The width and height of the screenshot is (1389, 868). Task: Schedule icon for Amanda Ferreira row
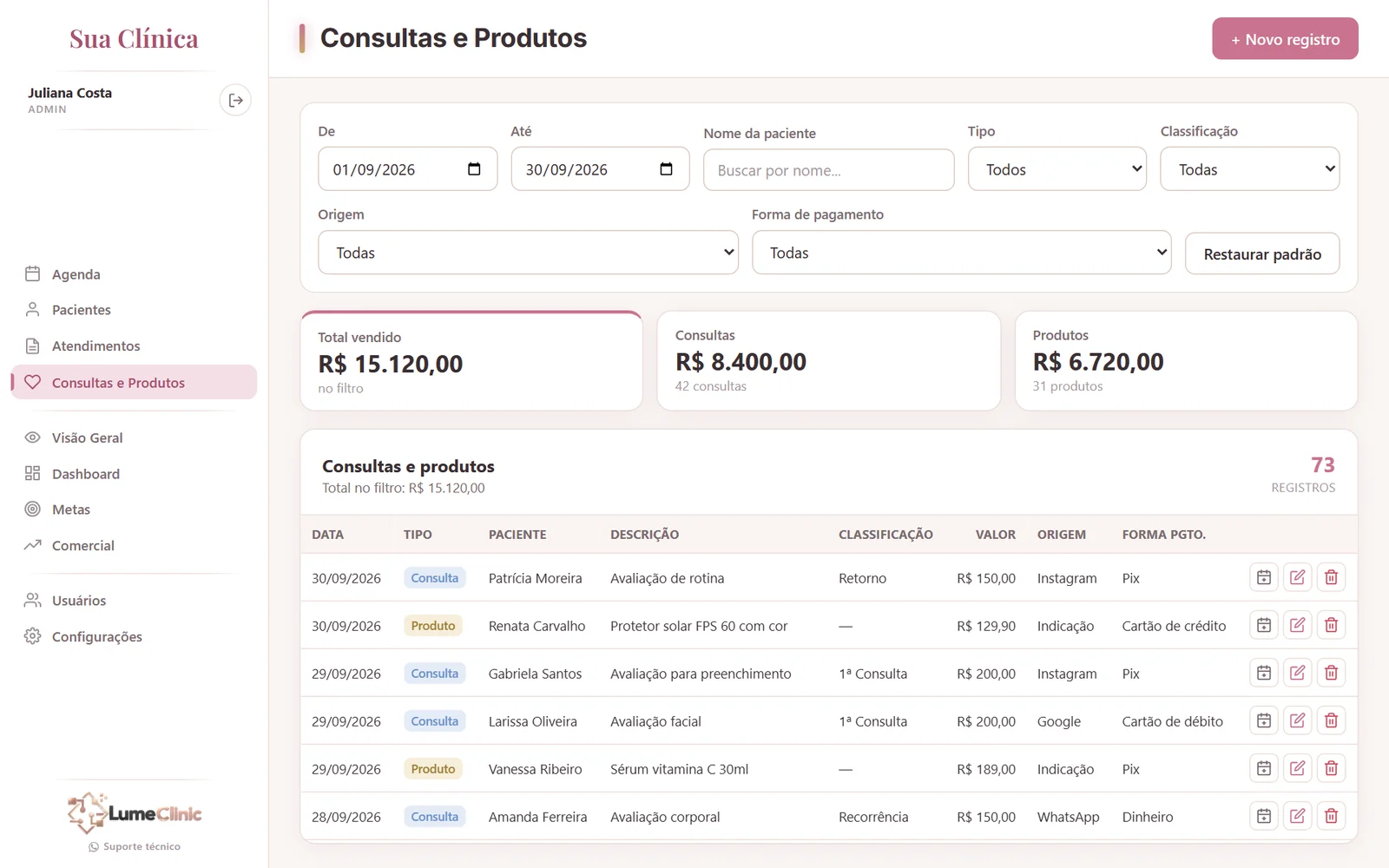[1264, 816]
